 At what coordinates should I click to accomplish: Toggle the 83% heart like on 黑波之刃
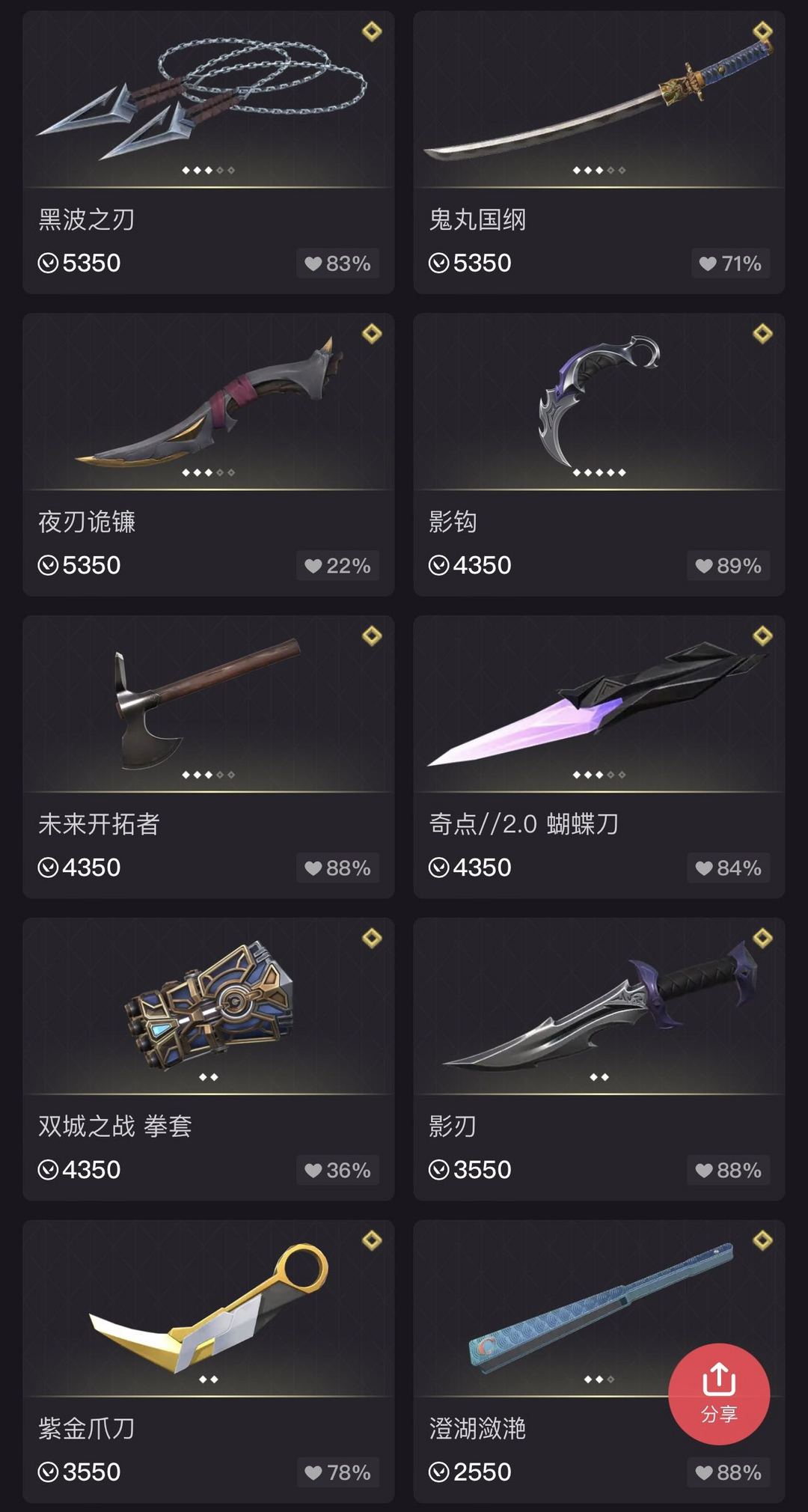pos(338,263)
